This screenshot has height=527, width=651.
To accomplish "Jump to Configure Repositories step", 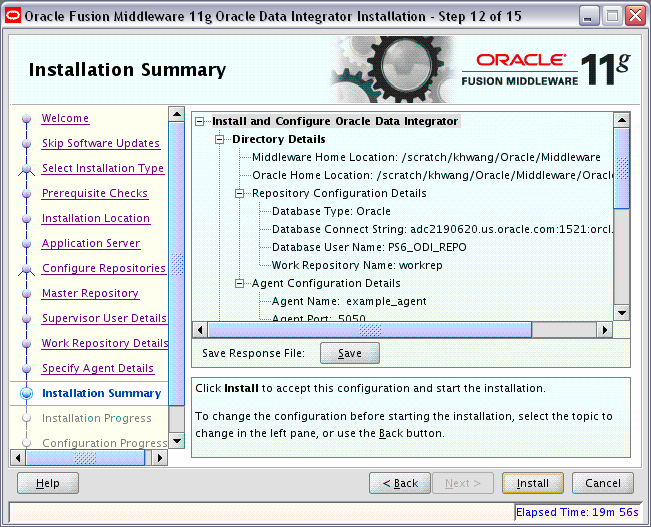I will (x=104, y=268).
